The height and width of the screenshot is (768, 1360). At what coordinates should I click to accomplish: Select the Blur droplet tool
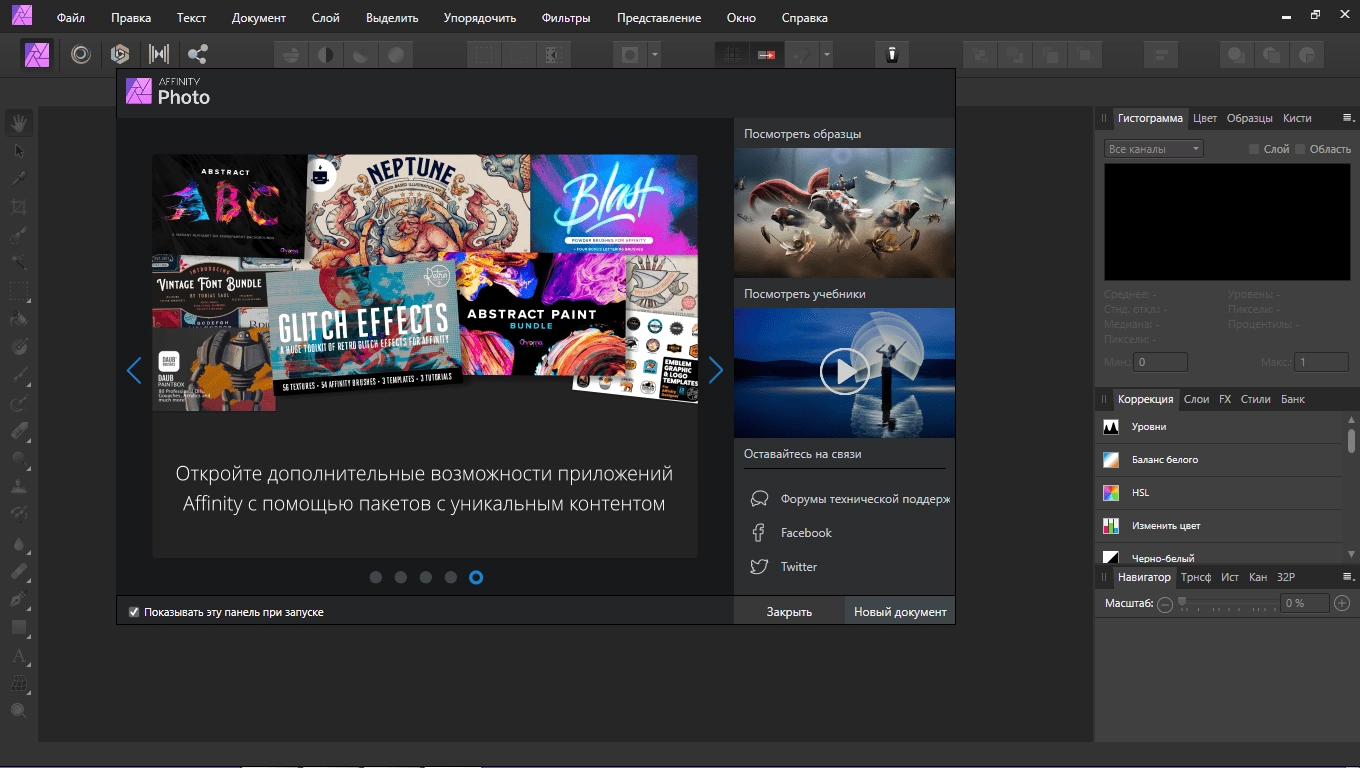click(x=19, y=545)
